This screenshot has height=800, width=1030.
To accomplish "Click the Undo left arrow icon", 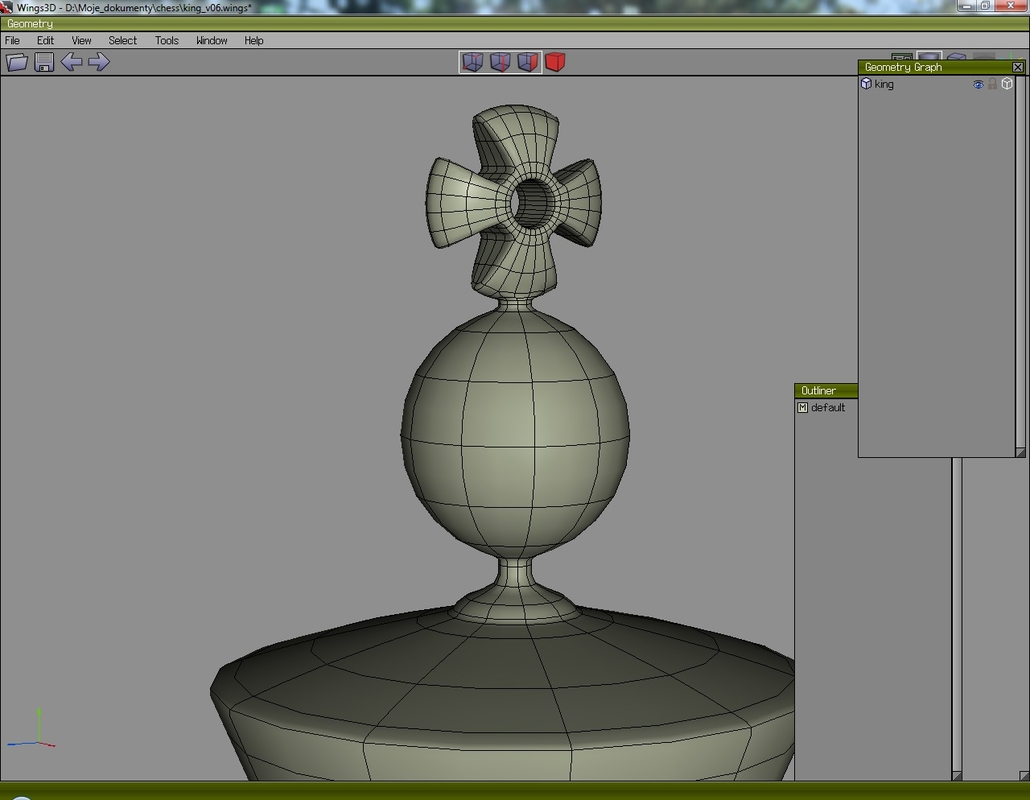I will pos(71,63).
